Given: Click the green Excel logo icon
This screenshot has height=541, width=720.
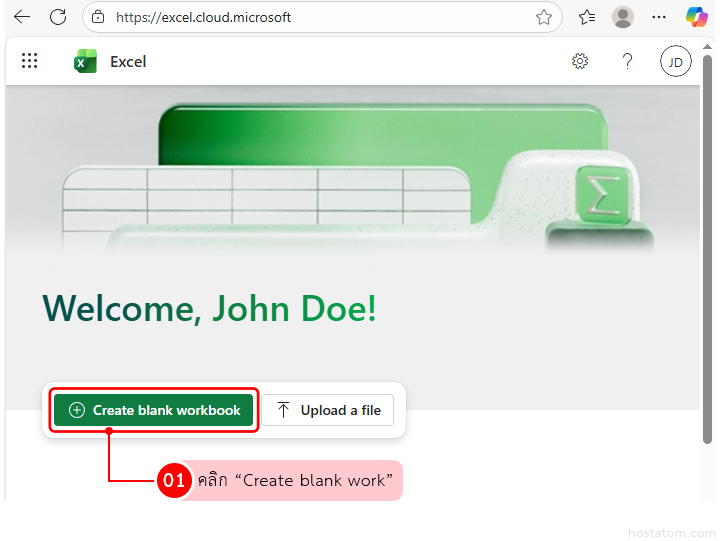Looking at the screenshot, I should [85, 61].
